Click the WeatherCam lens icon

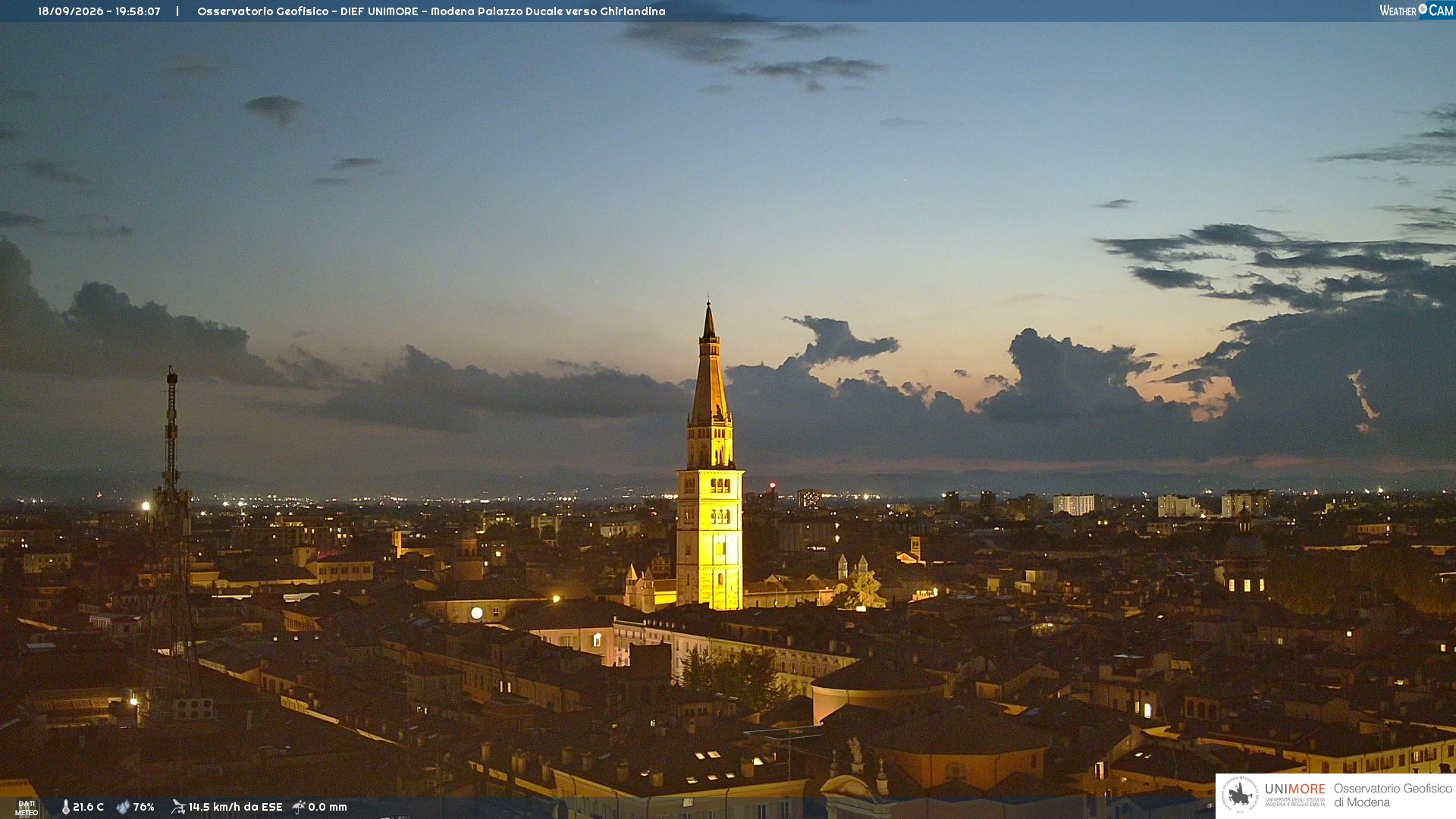(1423, 9)
